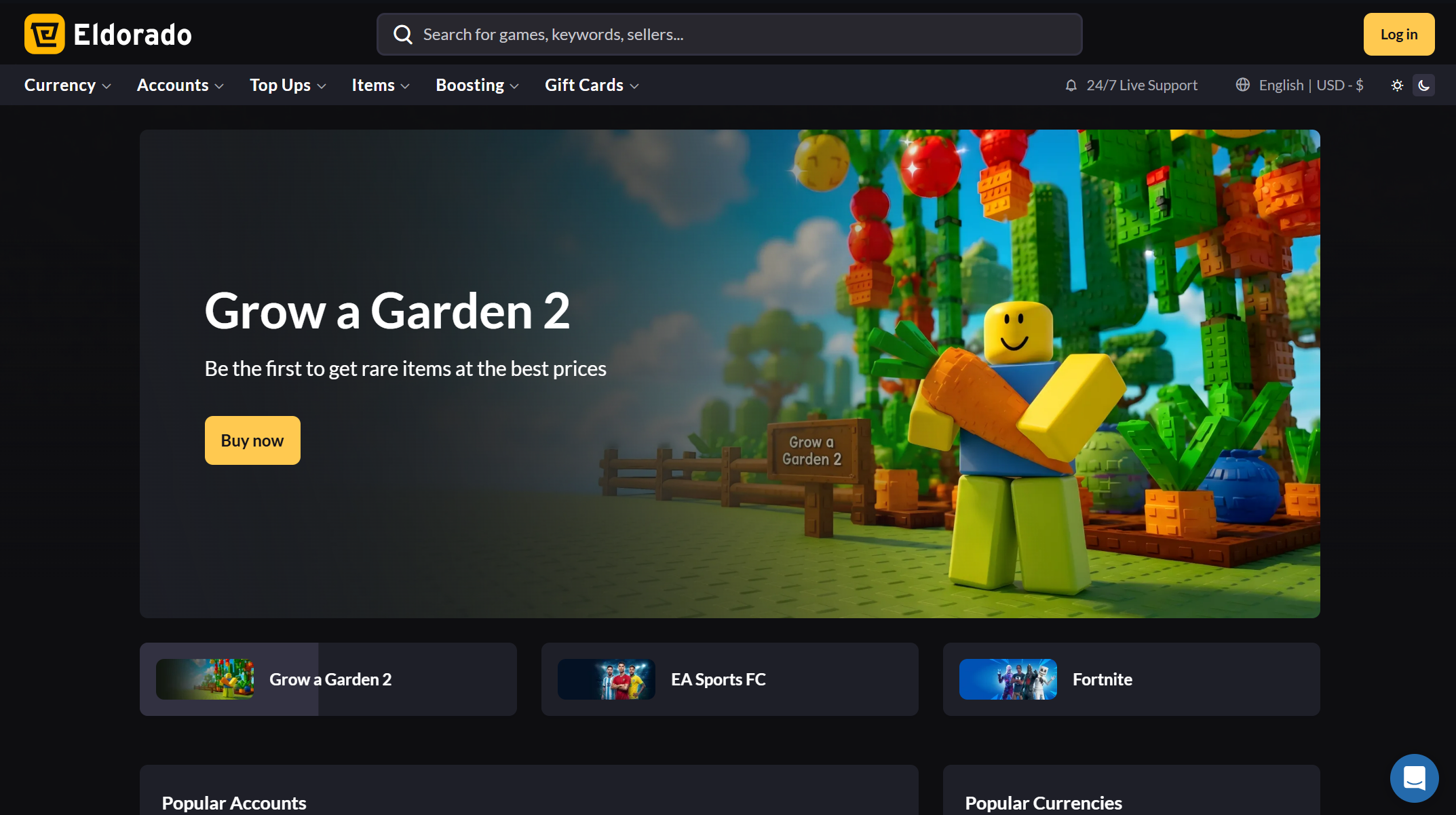This screenshot has height=815, width=1456.
Task: Switch to light theme sun icon
Action: [1397, 86]
